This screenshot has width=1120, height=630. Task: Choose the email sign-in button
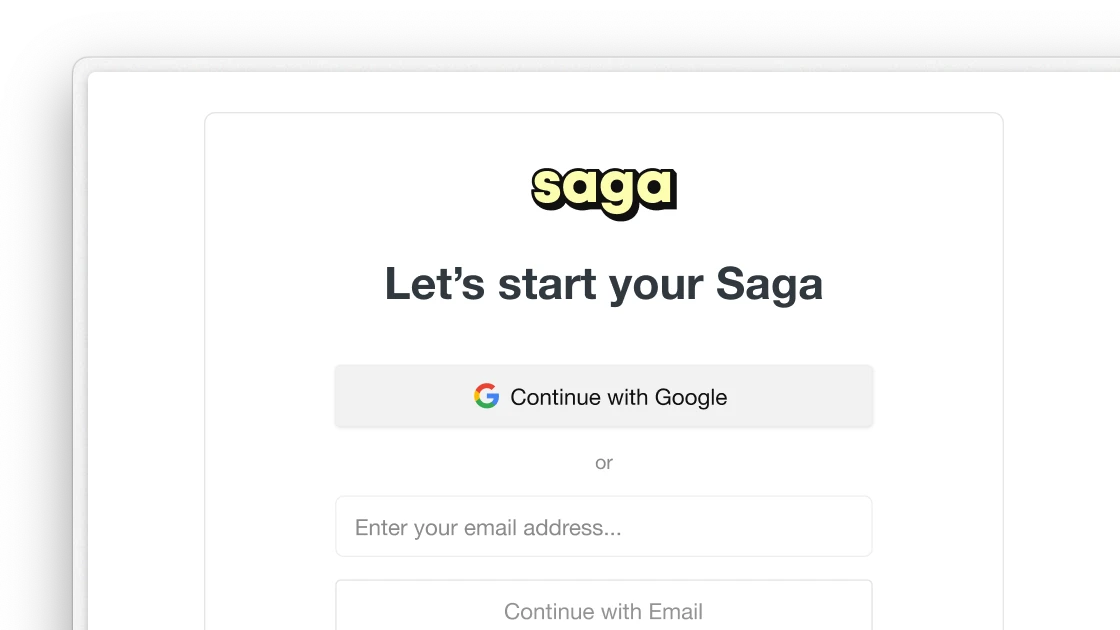point(603,610)
